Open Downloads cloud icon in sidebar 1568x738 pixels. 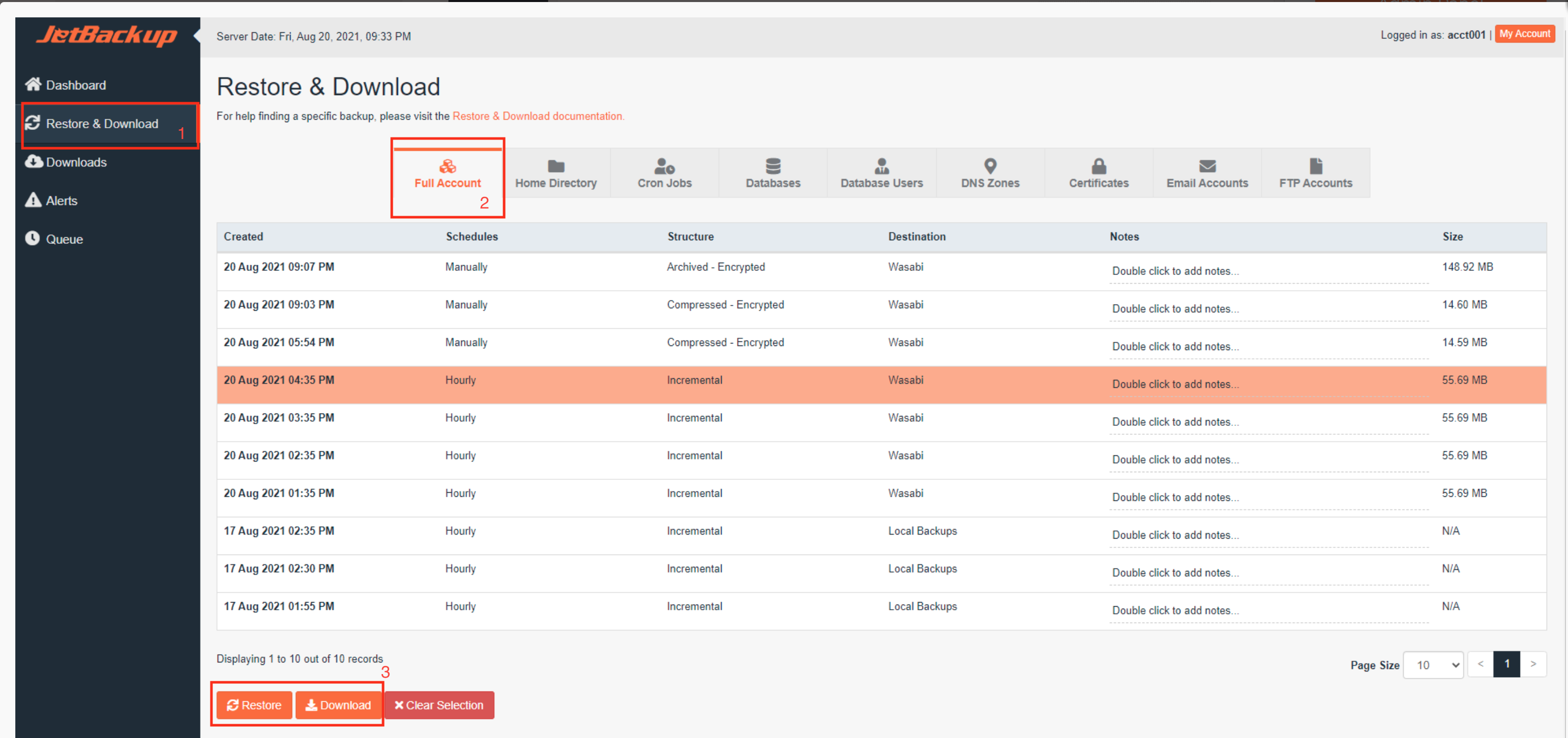click(34, 162)
